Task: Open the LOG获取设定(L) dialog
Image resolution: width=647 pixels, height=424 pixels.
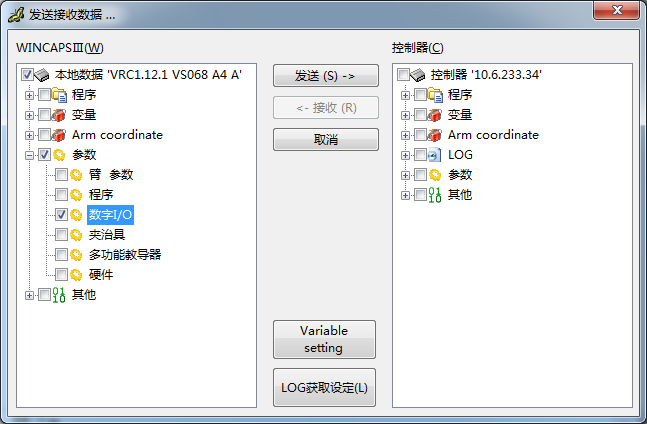Action: pyautogui.click(x=324, y=388)
